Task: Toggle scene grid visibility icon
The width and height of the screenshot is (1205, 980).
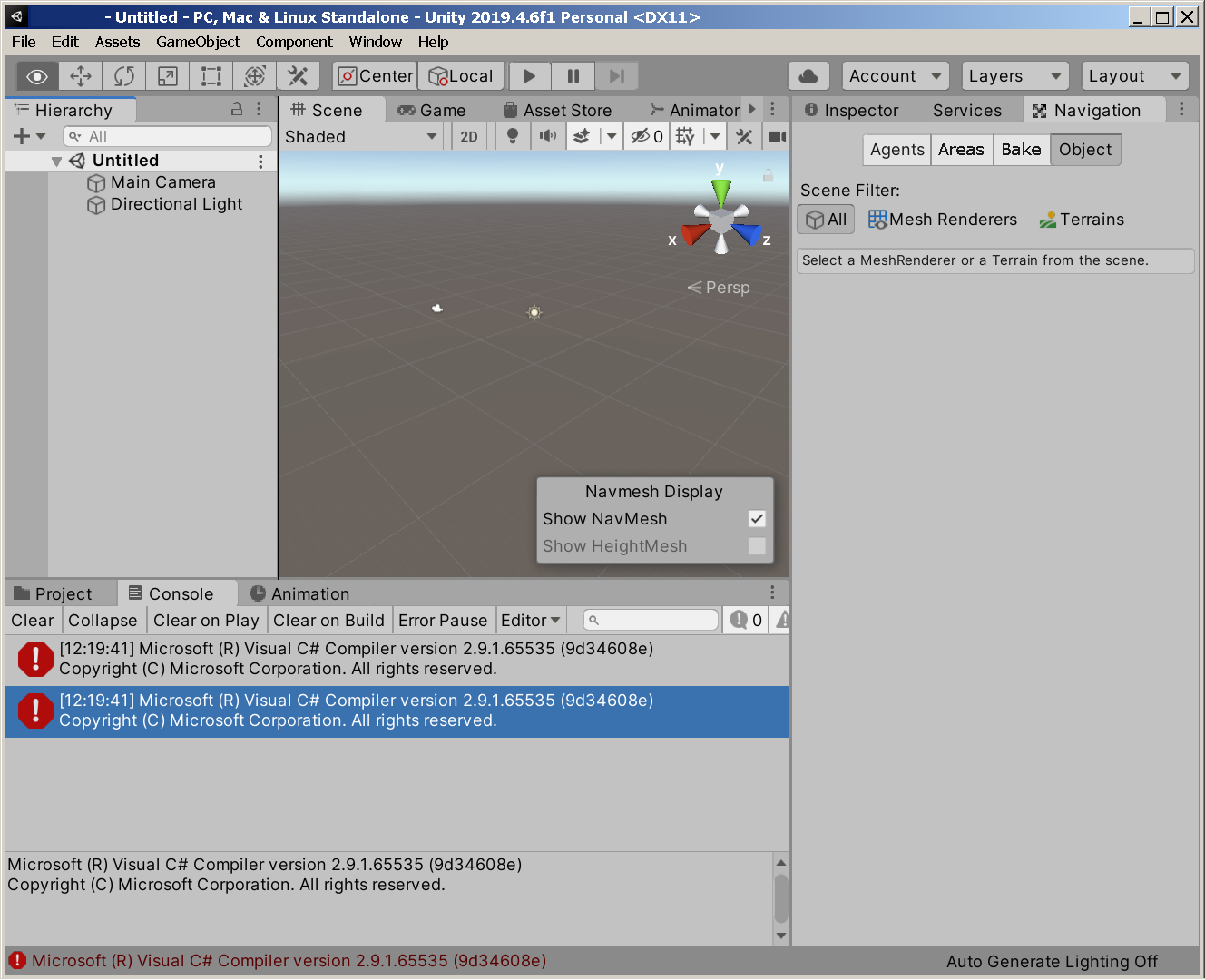Action: click(x=685, y=137)
